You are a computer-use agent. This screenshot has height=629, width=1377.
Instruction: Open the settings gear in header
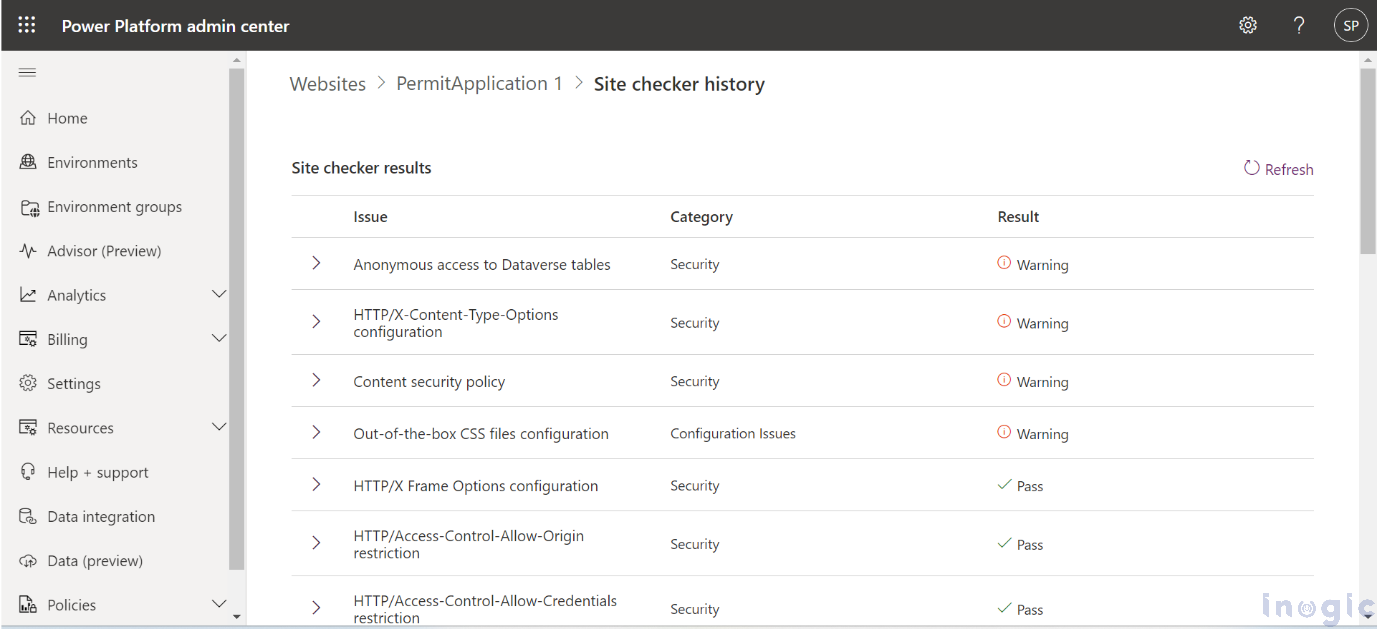point(1248,25)
